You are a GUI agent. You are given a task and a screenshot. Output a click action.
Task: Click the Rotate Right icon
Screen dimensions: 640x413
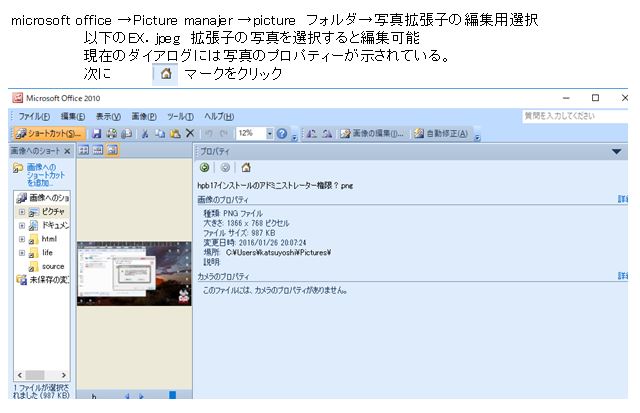tap(327, 133)
